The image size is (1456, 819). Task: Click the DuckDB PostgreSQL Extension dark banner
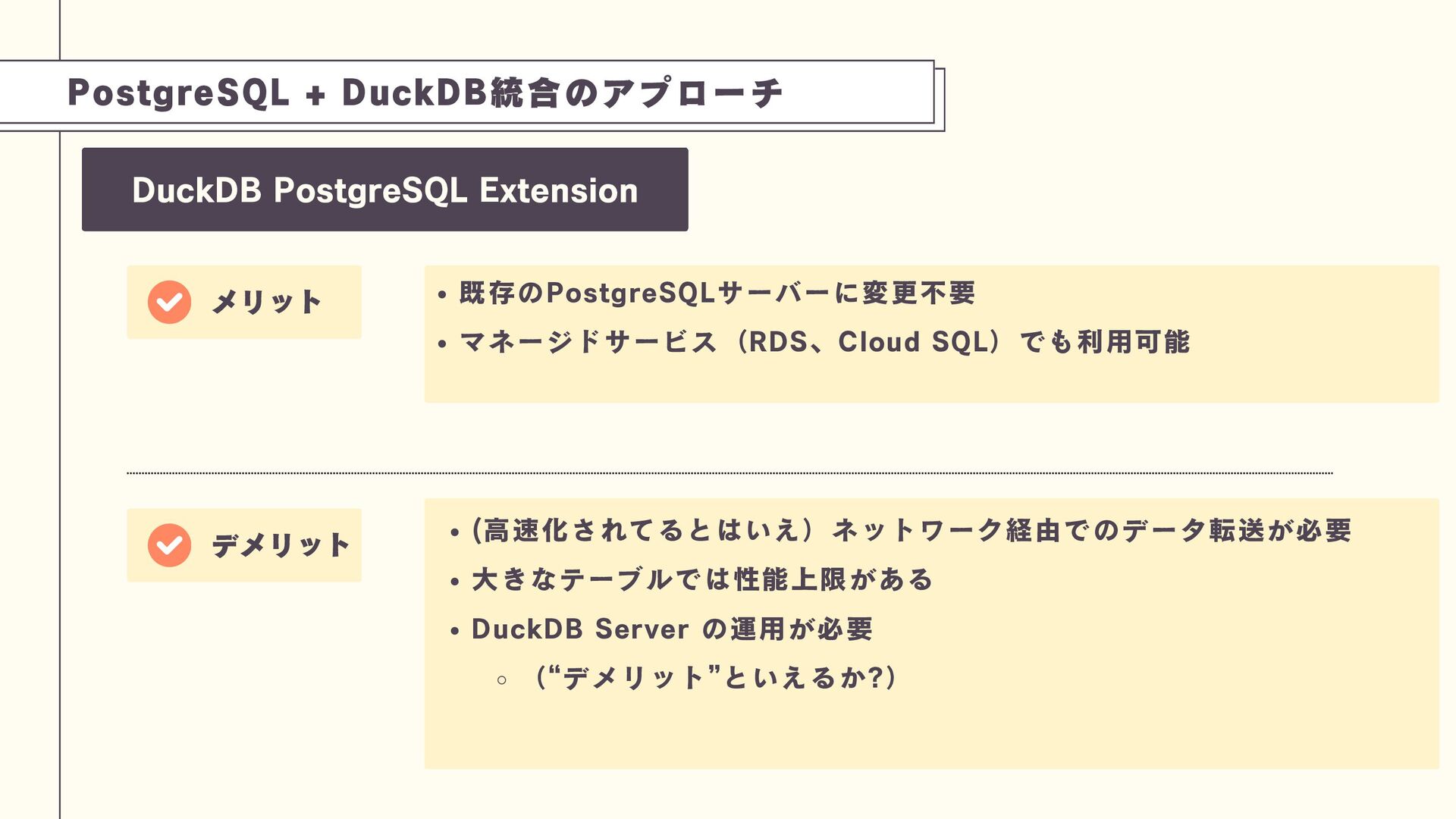point(384,190)
